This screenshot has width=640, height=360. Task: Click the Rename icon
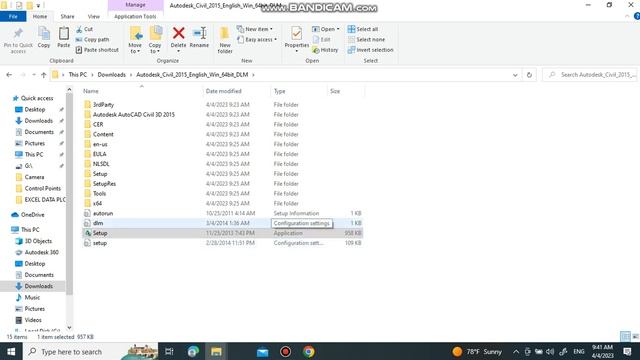[x=200, y=33]
